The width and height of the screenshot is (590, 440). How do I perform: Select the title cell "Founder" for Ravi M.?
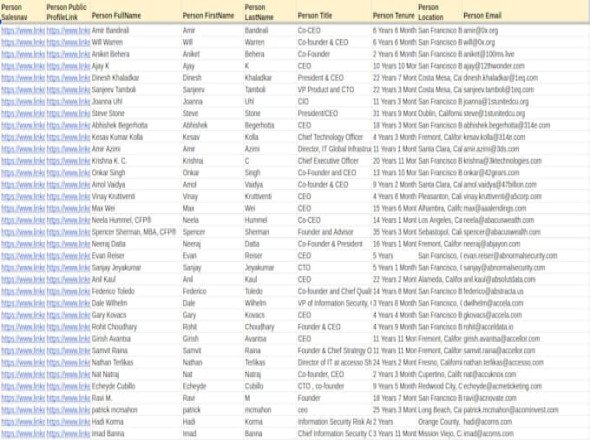click(309, 398)
